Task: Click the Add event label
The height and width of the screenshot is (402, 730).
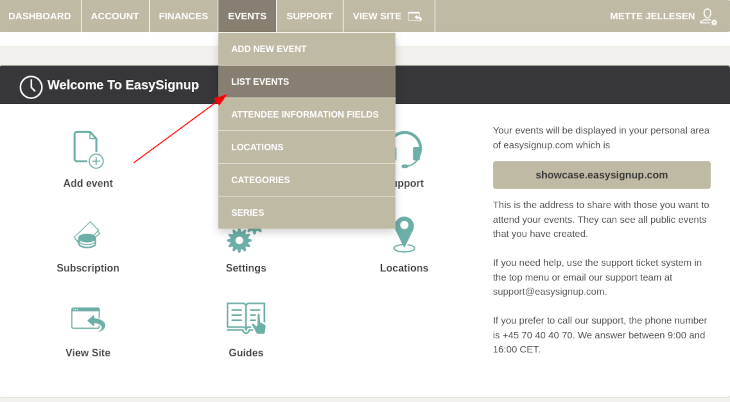Action: coord(88,183)
